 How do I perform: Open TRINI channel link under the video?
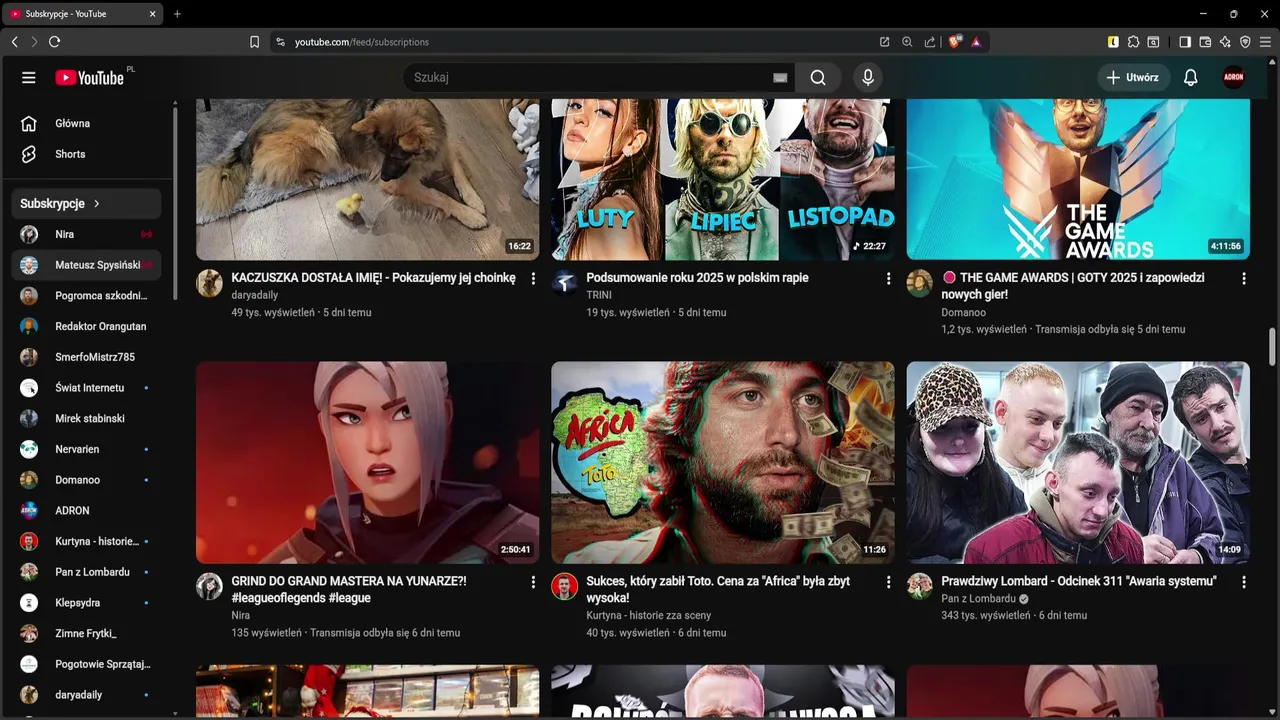coord(598,295)
